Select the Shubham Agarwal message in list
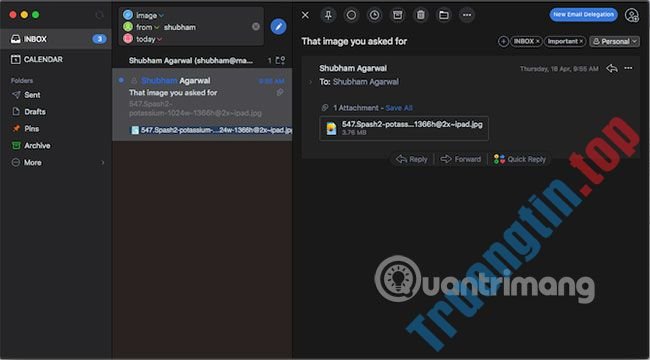Viewport: 650px width, 360px height. [x=202, y=105]
